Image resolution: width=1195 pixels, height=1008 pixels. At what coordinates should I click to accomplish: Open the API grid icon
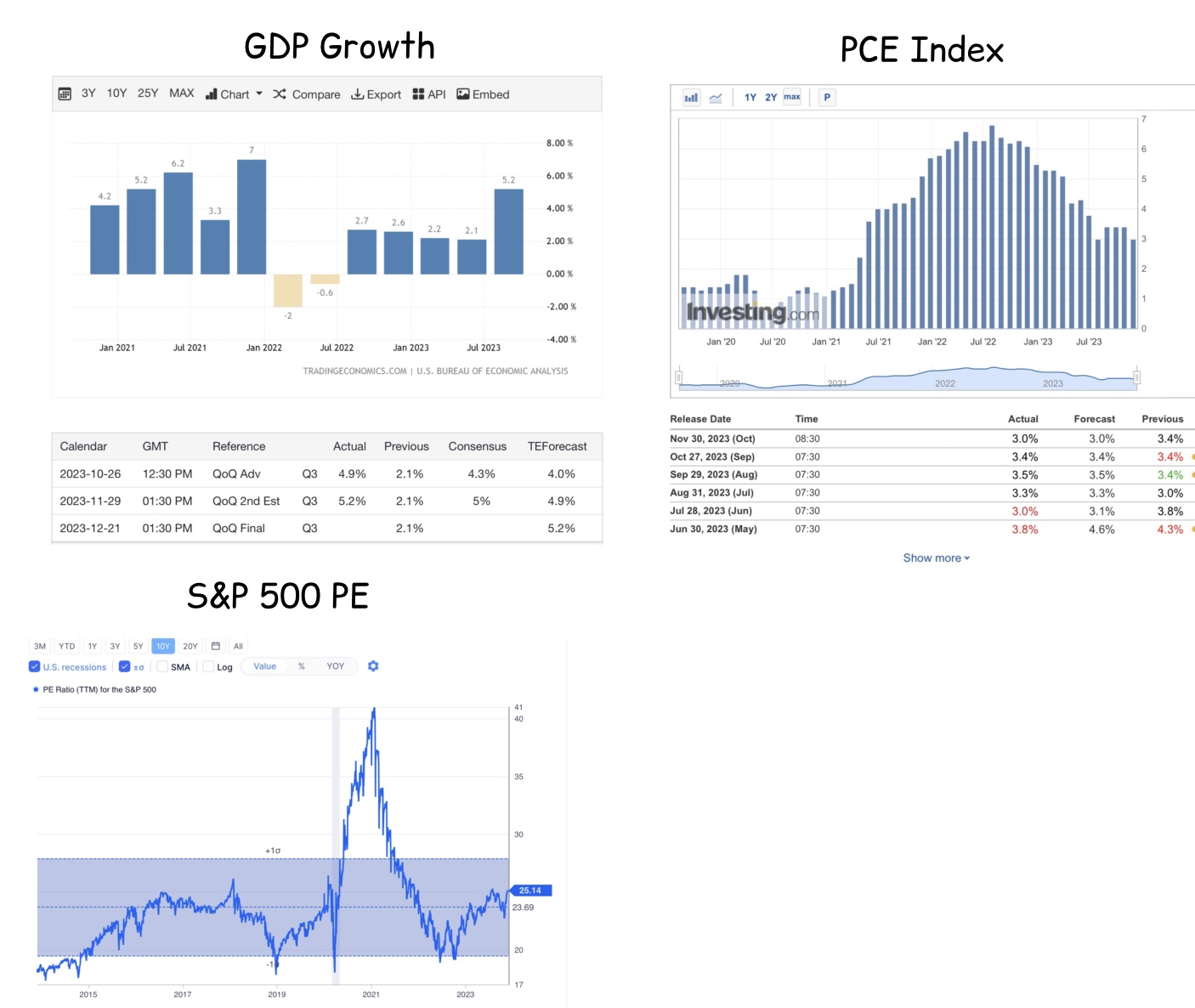418,93
